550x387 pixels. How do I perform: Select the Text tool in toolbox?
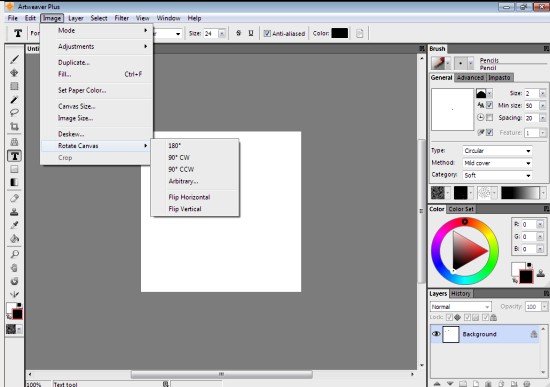(14, 156)
